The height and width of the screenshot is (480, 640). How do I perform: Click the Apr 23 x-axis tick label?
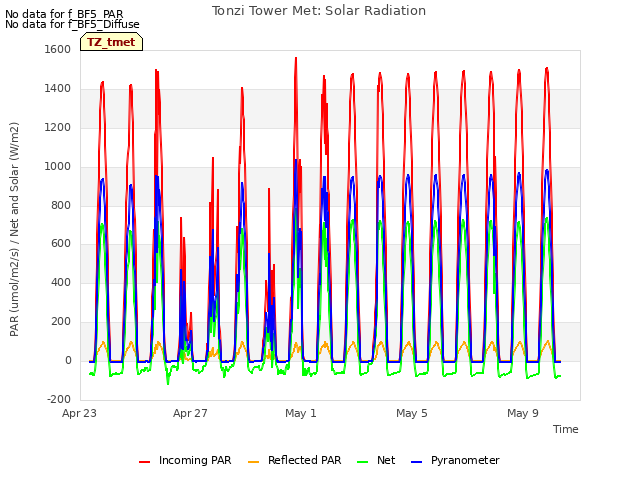tap(79, 413)
